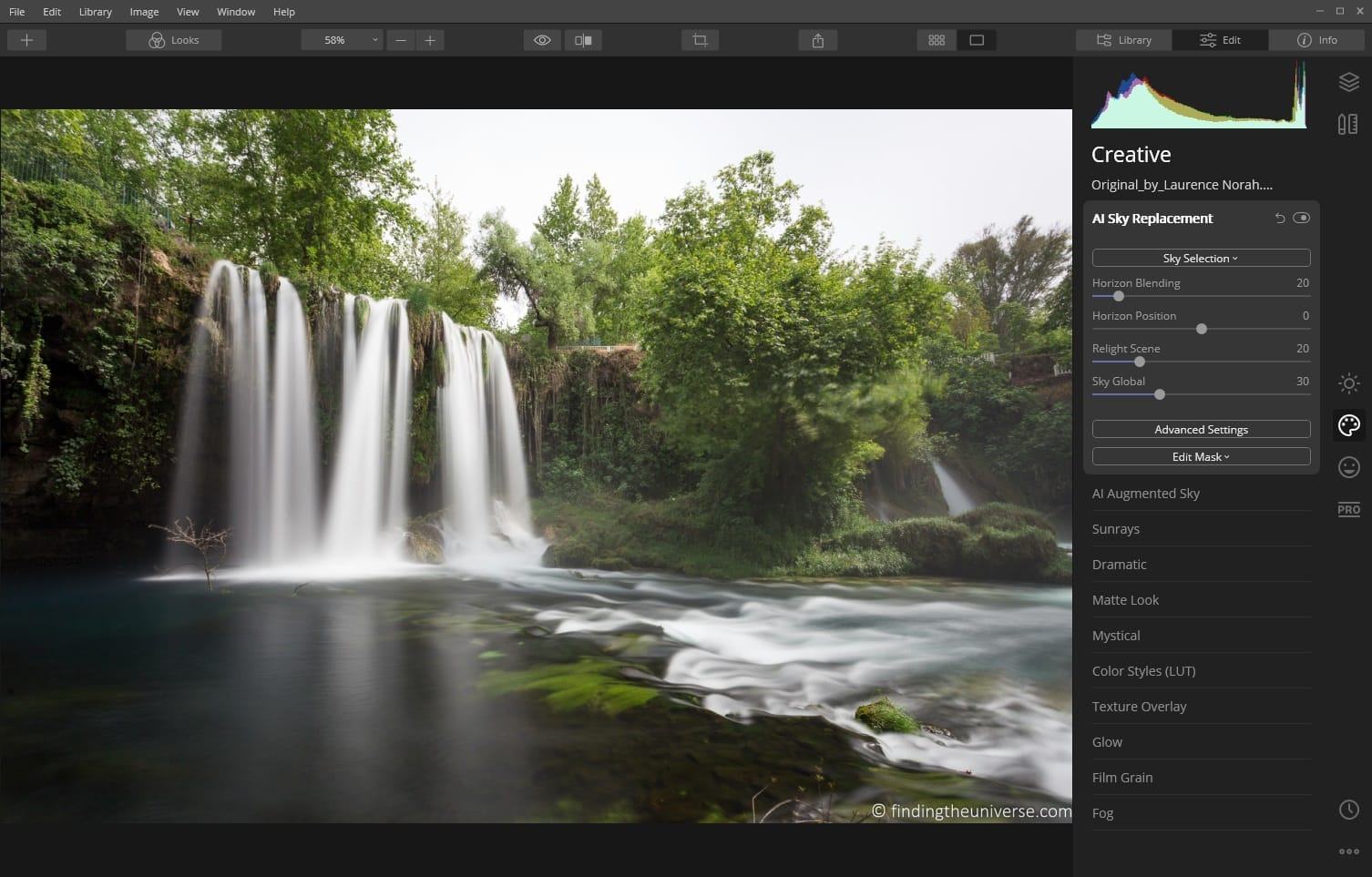Image resolution: width=1372 pixels, height=877 pixels.
Task: Open the Canvas tools icon
Action: click(x=1348, y=124)
